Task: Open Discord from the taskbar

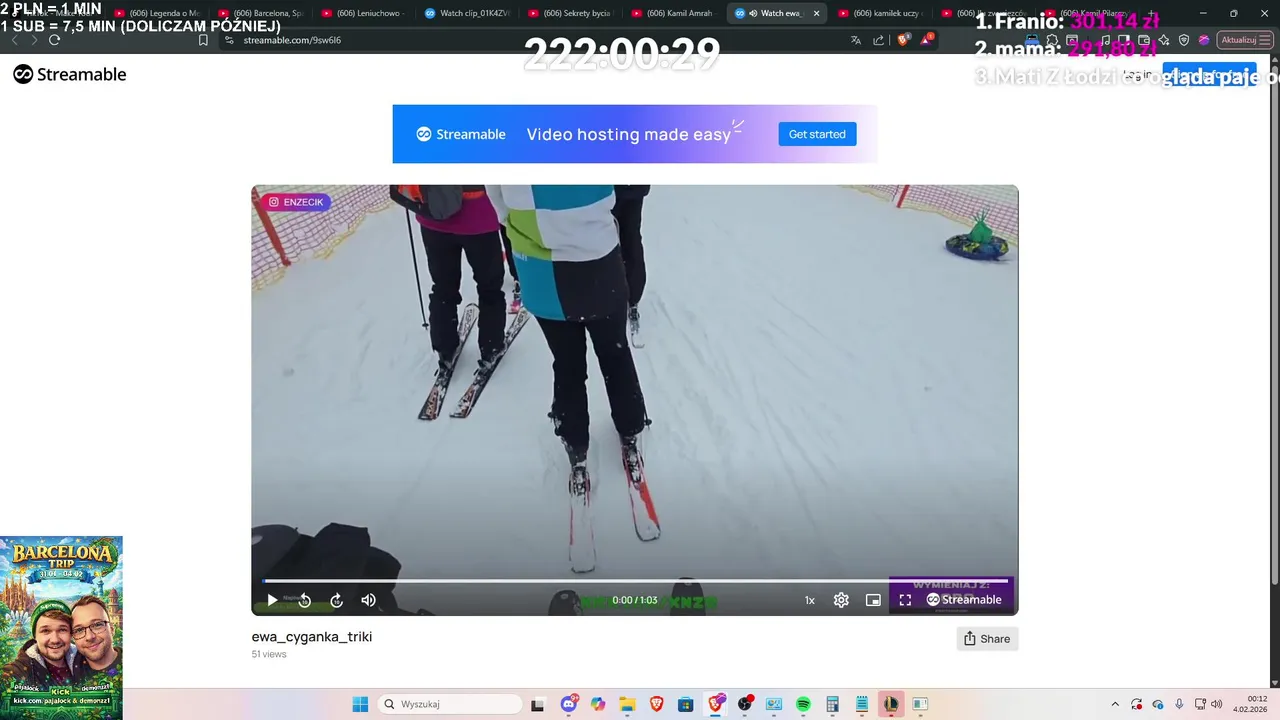Action: pos(570,704)
